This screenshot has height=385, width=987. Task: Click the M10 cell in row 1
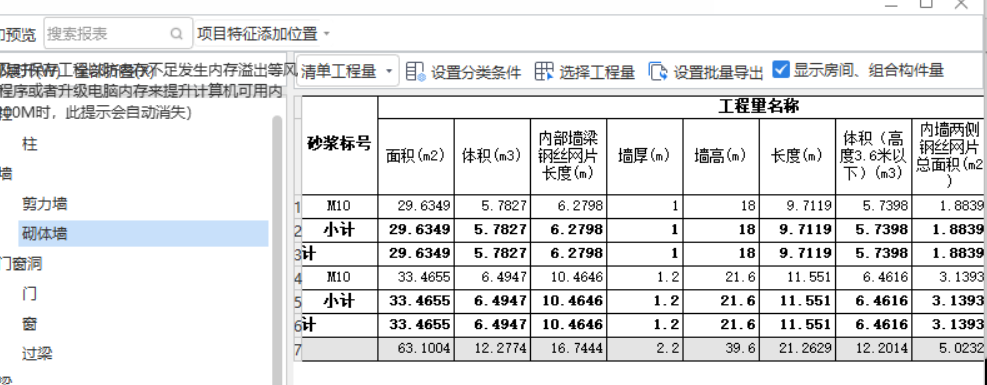[x=340, y=206]
